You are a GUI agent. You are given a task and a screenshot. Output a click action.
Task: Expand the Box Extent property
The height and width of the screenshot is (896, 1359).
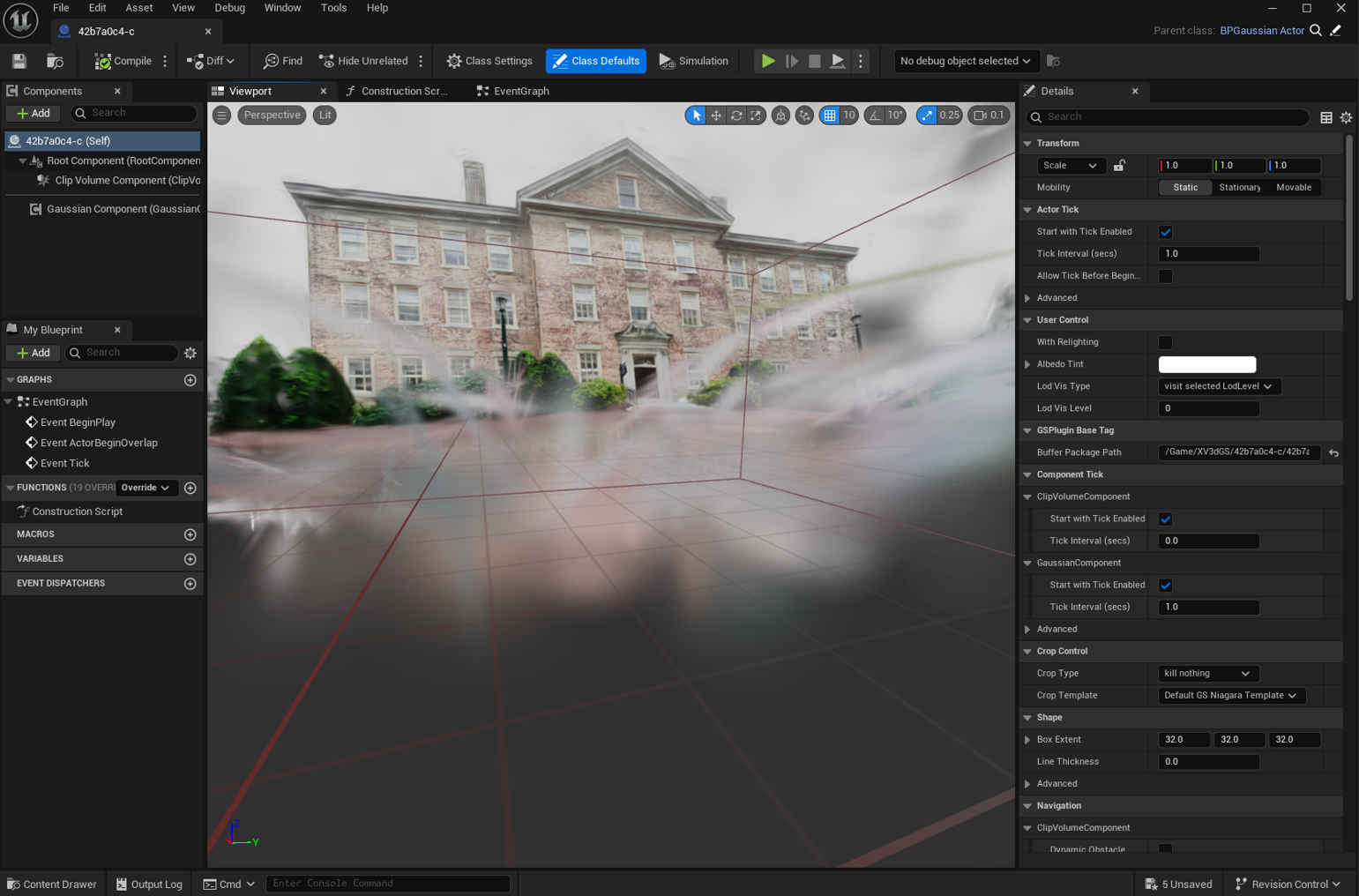[1027, 740]
